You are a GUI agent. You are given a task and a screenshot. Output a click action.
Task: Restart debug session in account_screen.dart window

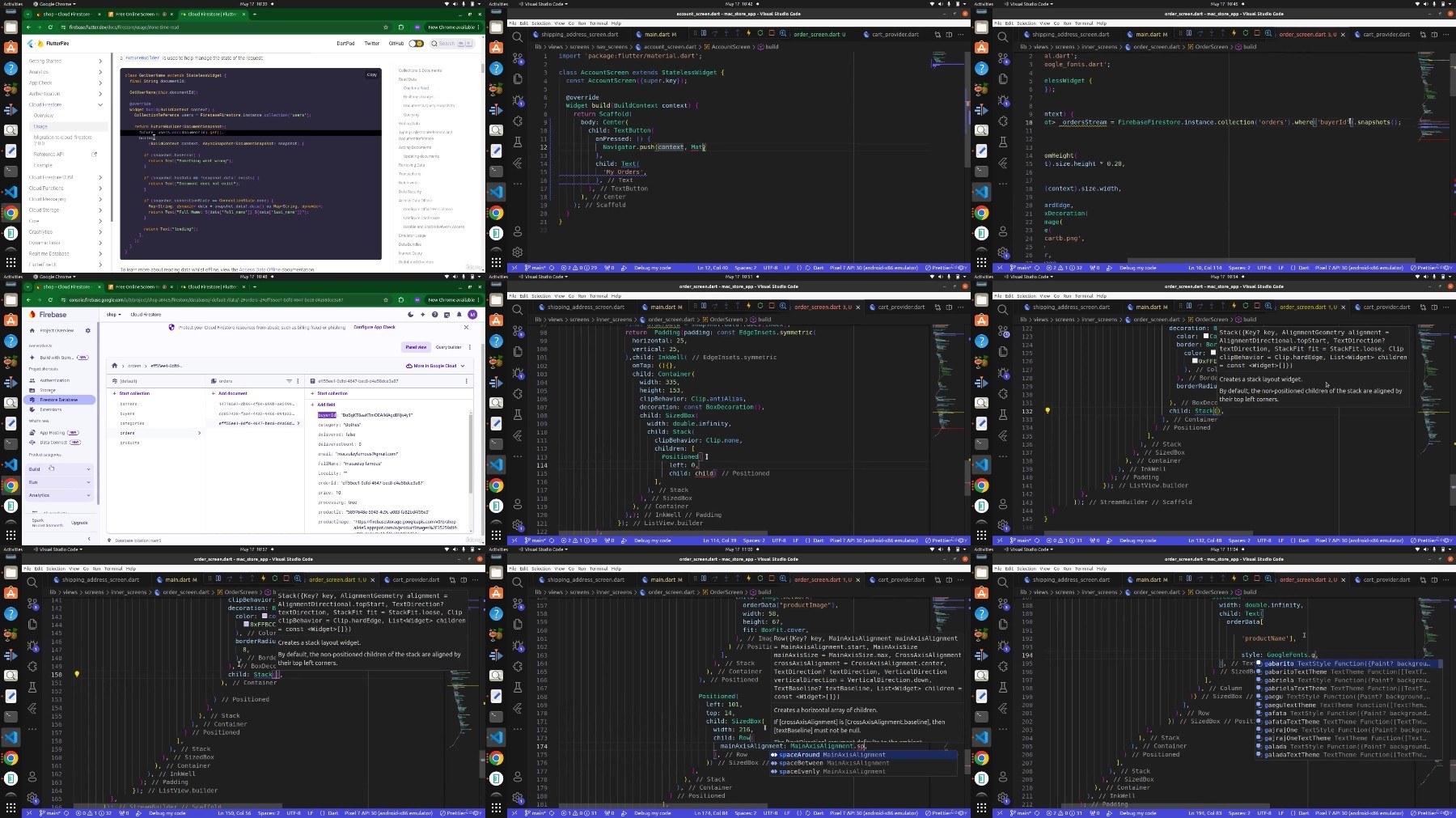point(760,33)
